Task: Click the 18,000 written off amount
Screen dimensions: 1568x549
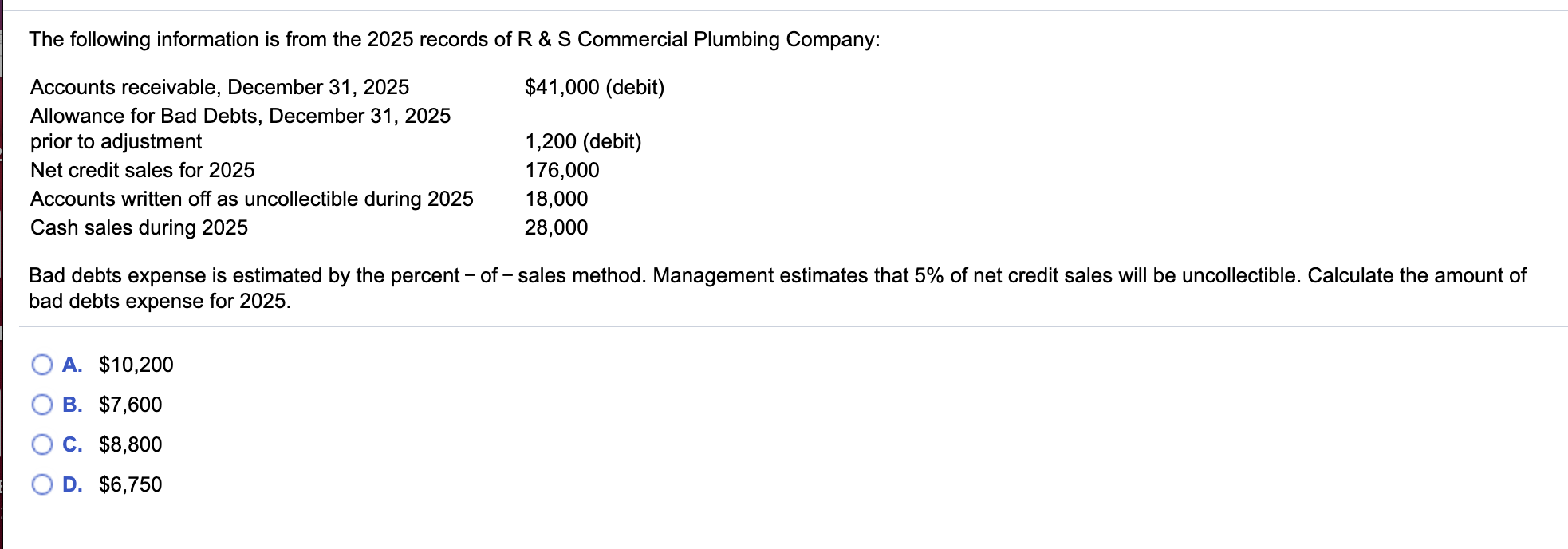Action: [x=557, y=199]
